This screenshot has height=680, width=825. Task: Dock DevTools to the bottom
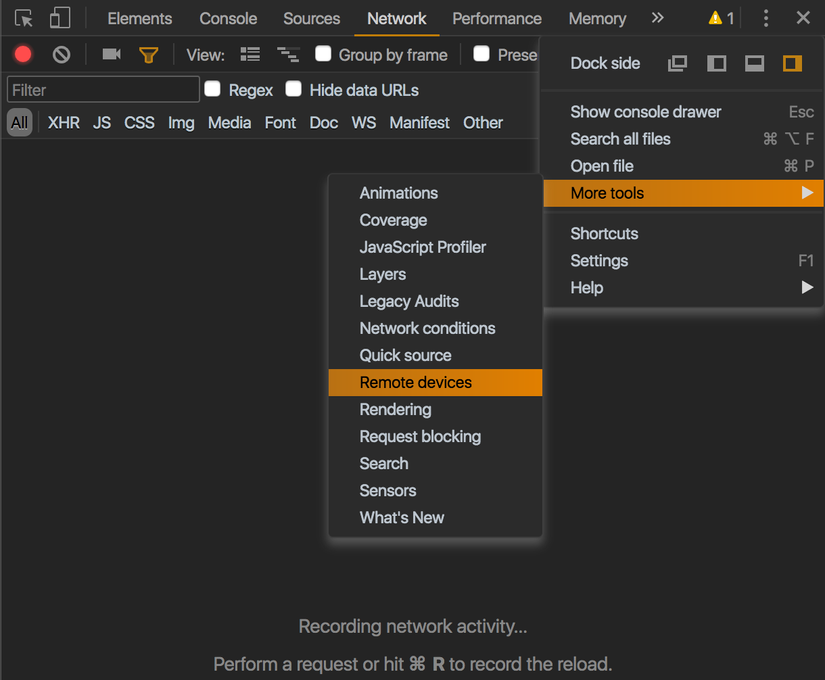(755, 63)
